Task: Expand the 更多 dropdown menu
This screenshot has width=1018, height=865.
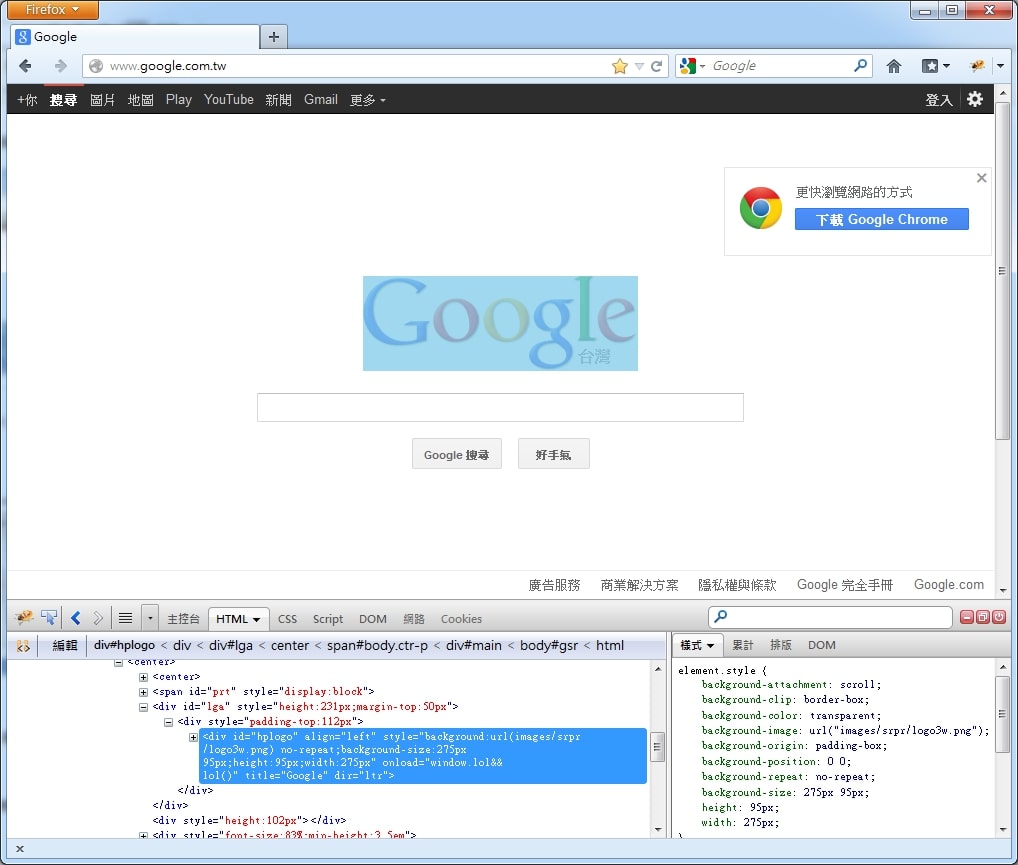Action: click(367, 100)
